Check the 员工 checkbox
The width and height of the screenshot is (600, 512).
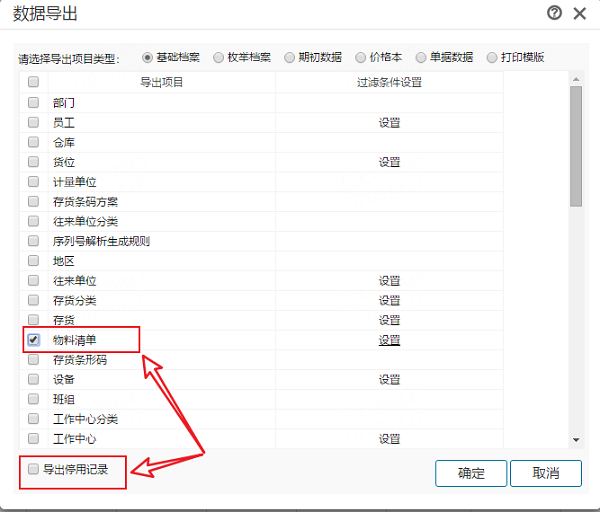coord(33,122)
